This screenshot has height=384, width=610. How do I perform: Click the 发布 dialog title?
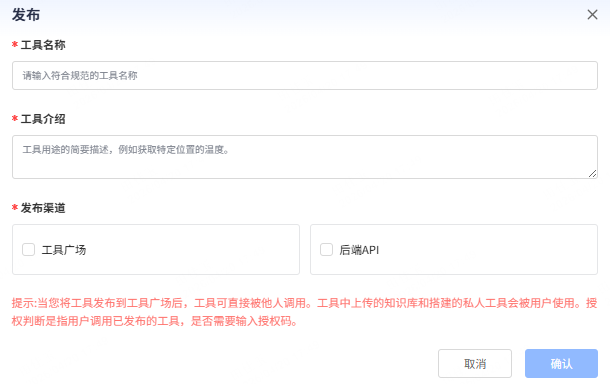pyautogui.click(x=26, y=15)
